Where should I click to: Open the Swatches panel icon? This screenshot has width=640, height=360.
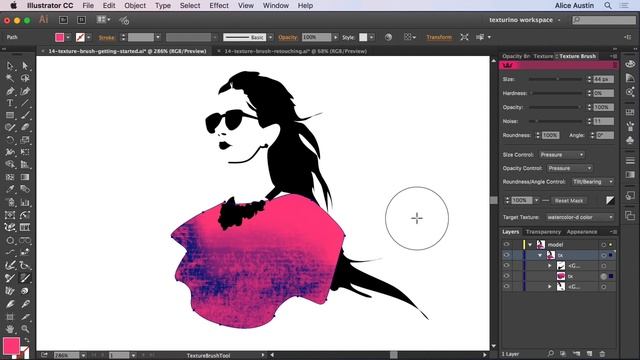(x=630, y=112)
